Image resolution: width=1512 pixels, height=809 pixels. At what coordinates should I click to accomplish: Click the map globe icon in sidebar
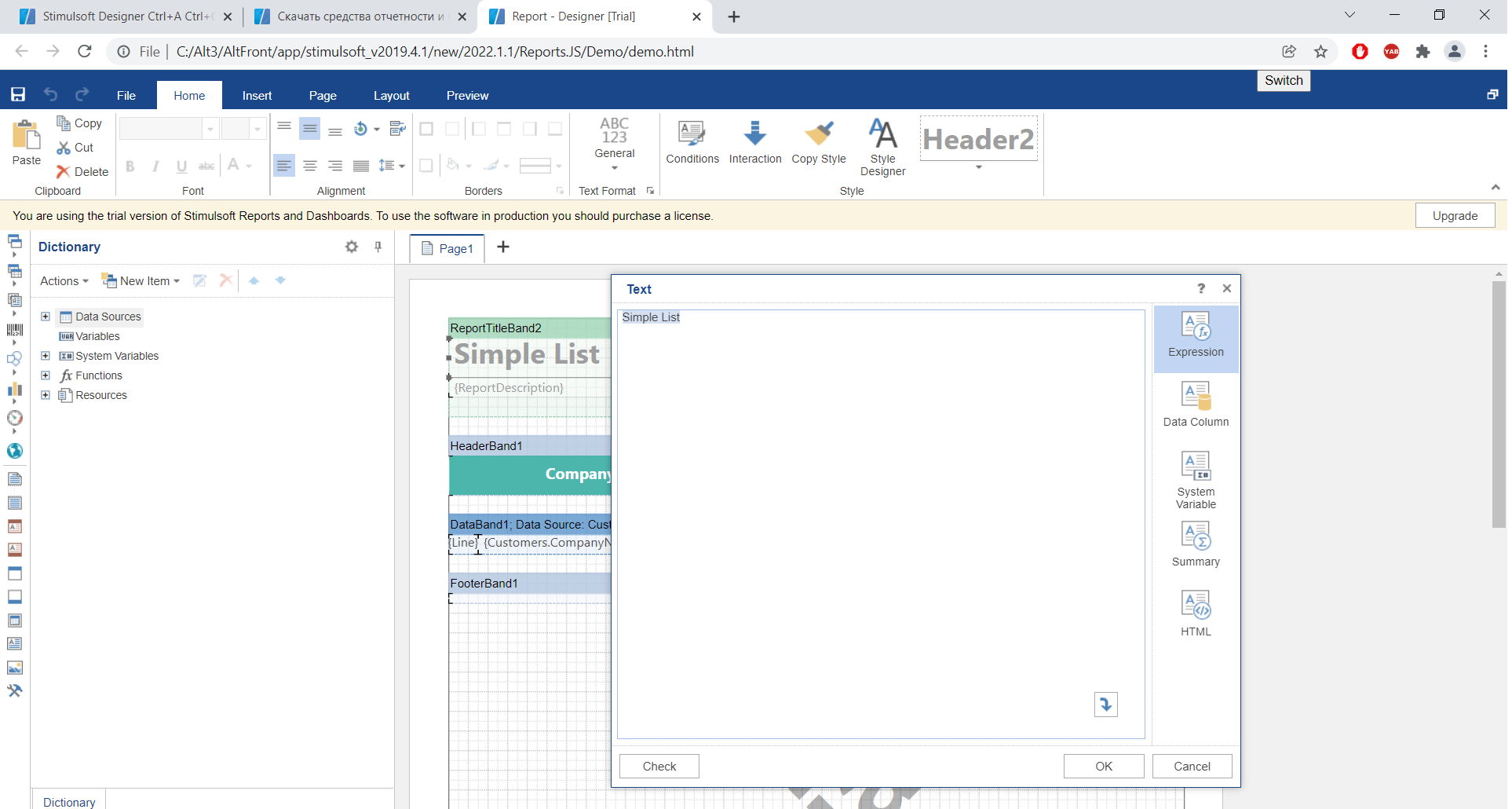pyautogui.click(x=14, y=451)
